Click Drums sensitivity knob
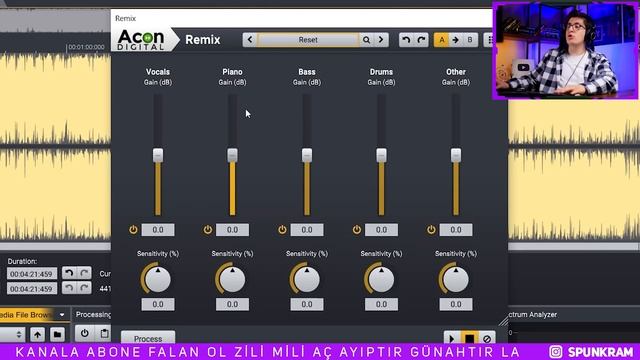The image size is (640, 360). 381,279
